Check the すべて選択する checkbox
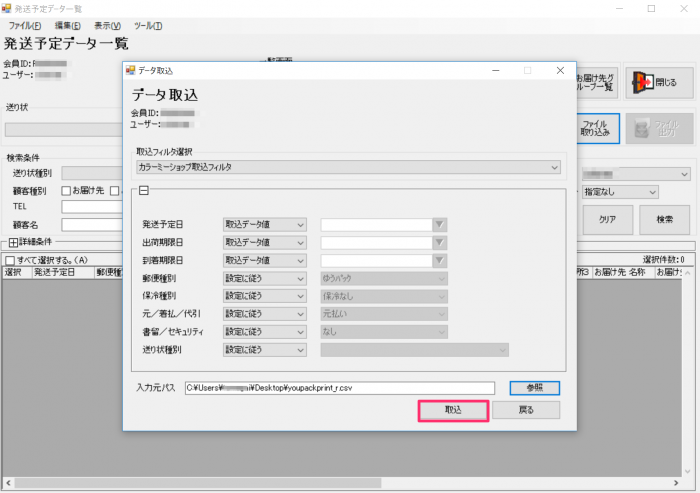Screen dimensions: 700x493 [x=10, y=260]
